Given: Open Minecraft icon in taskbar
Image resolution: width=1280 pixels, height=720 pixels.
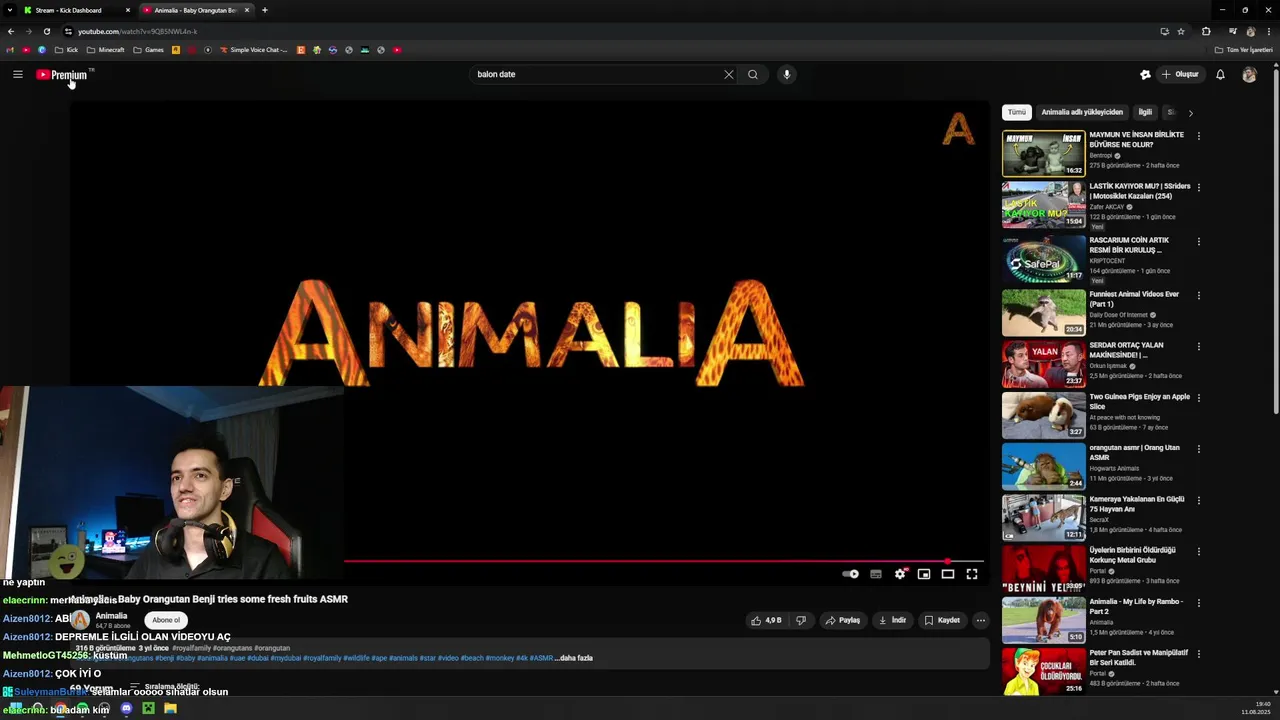Looking at the screenshot, I should tap(148, 708).
